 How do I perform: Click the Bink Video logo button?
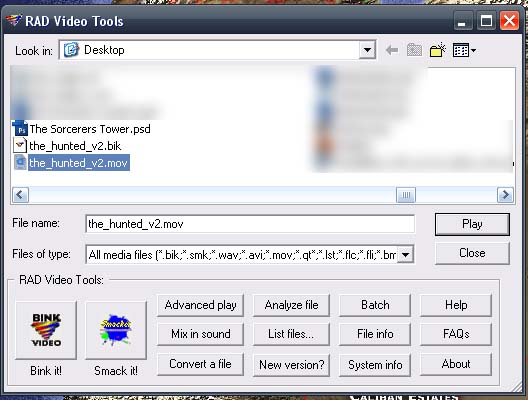46,330
